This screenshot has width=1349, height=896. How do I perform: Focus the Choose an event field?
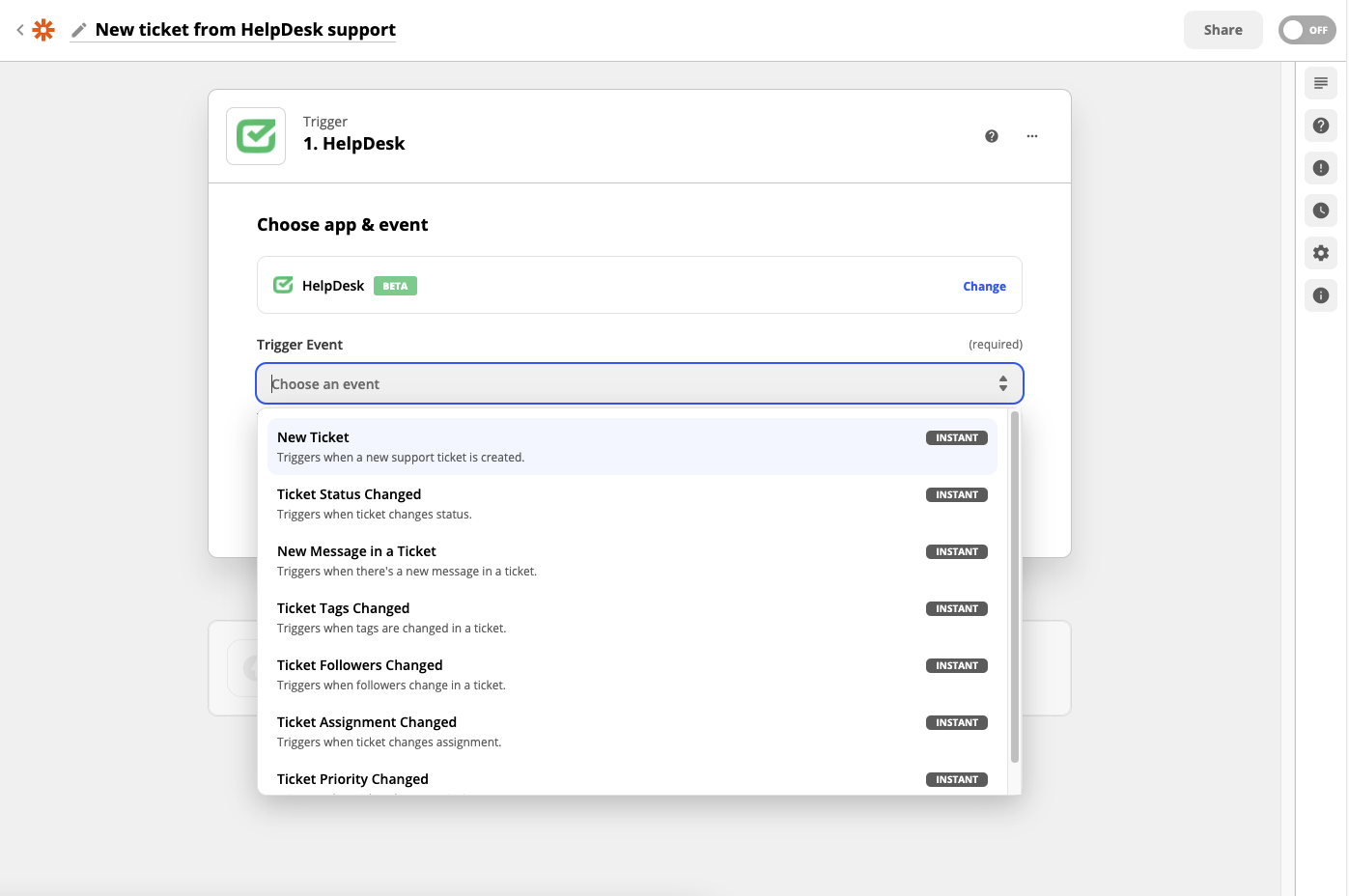pos(639,383)
